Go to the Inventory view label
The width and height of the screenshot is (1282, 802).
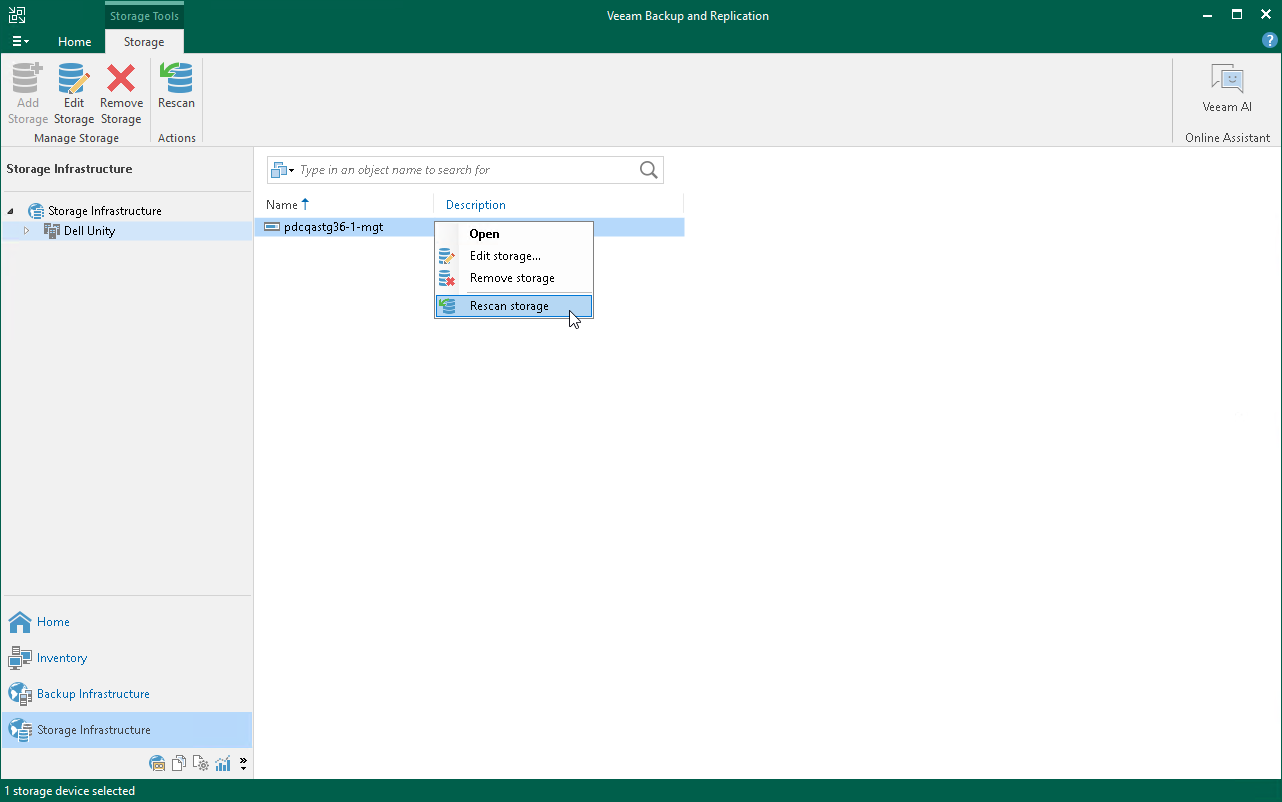(62, 658)
